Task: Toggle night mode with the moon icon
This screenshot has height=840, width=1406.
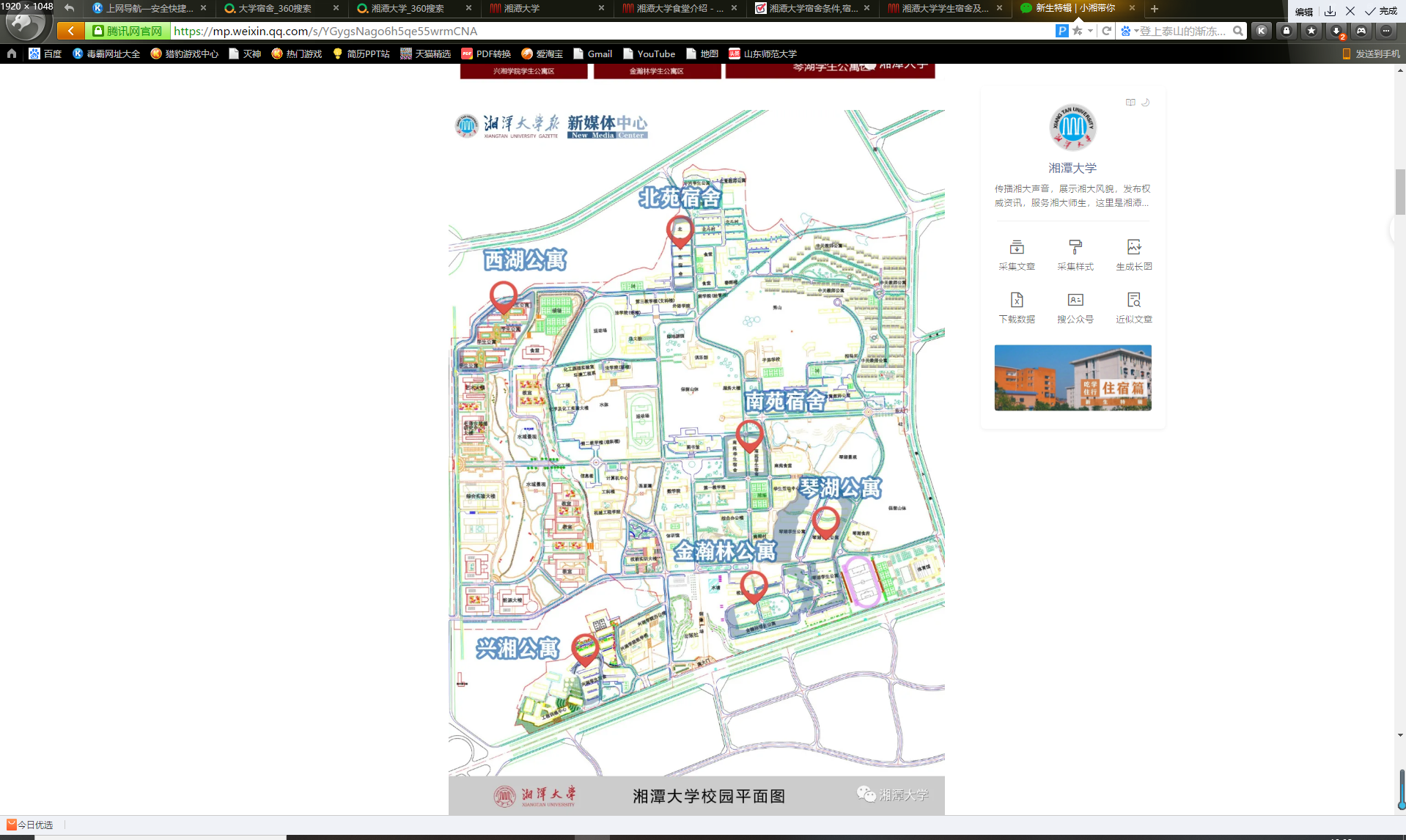Action: [x=1146, y=102]
